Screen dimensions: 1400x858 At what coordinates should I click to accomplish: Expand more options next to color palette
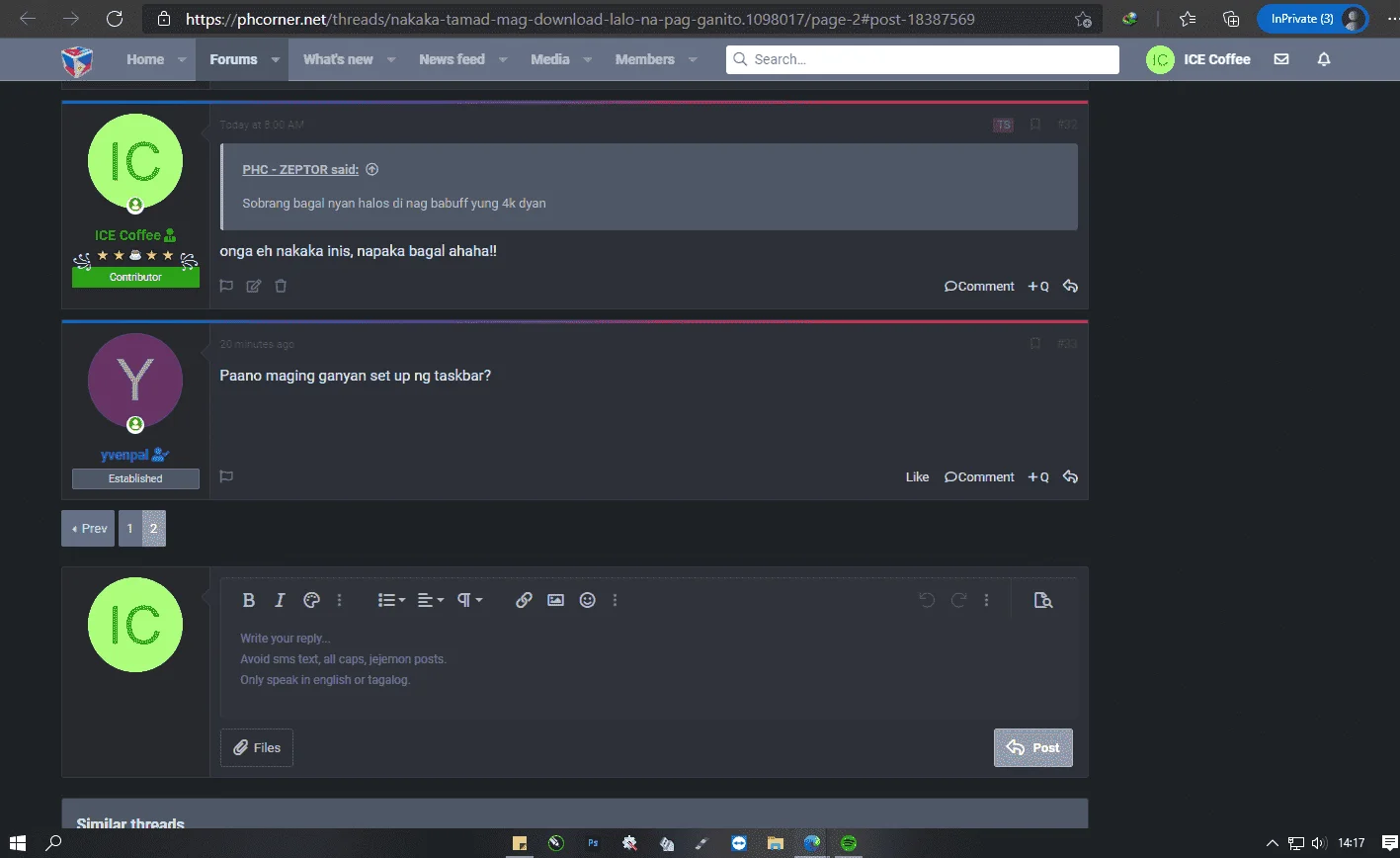point(340,600)
